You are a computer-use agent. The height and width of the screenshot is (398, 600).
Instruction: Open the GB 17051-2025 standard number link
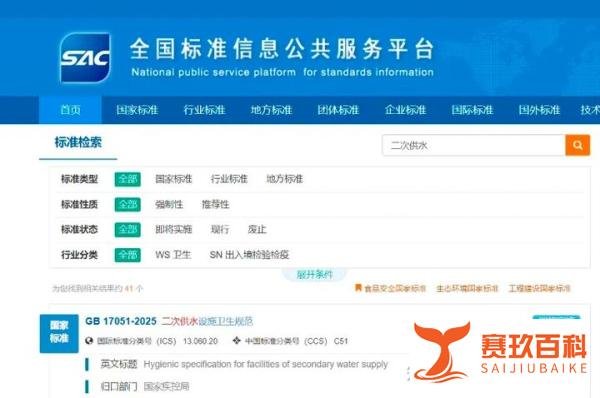coord(121,321)
